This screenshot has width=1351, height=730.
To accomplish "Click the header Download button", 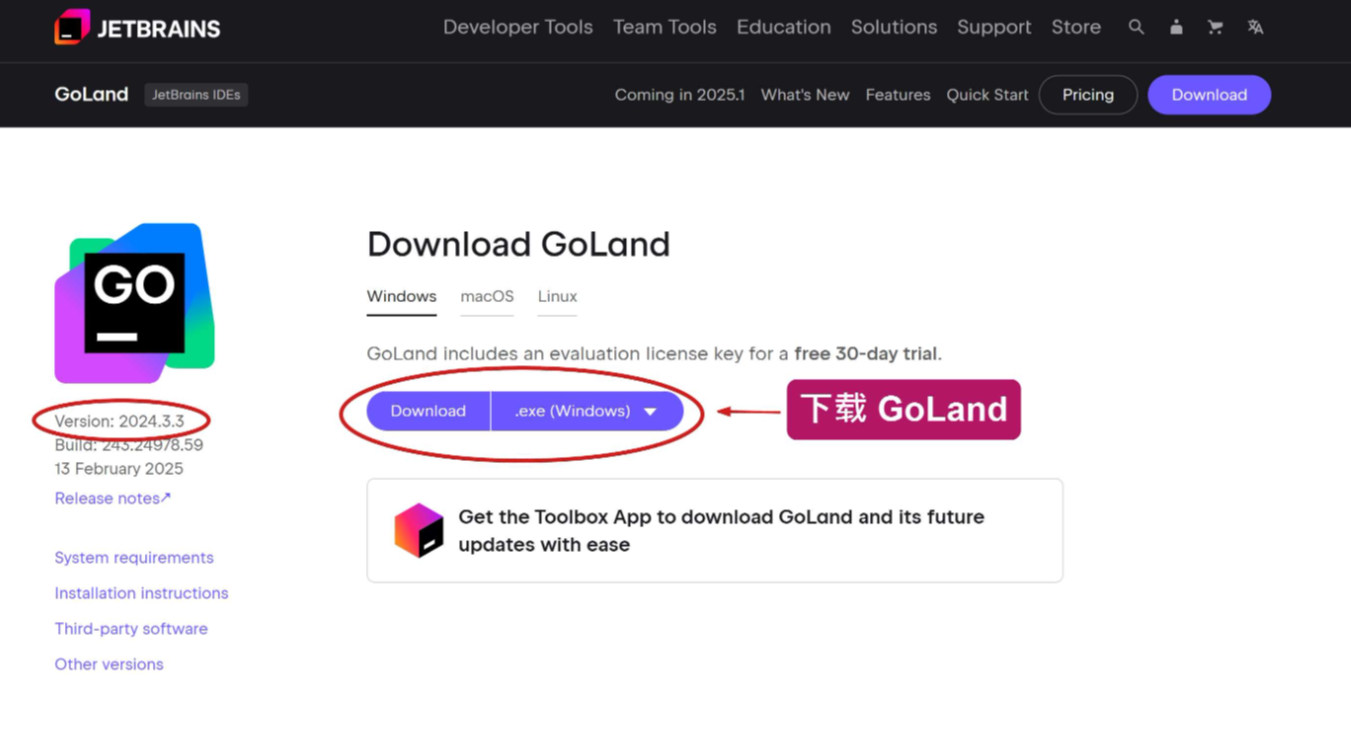I will tap(1209, 95).
